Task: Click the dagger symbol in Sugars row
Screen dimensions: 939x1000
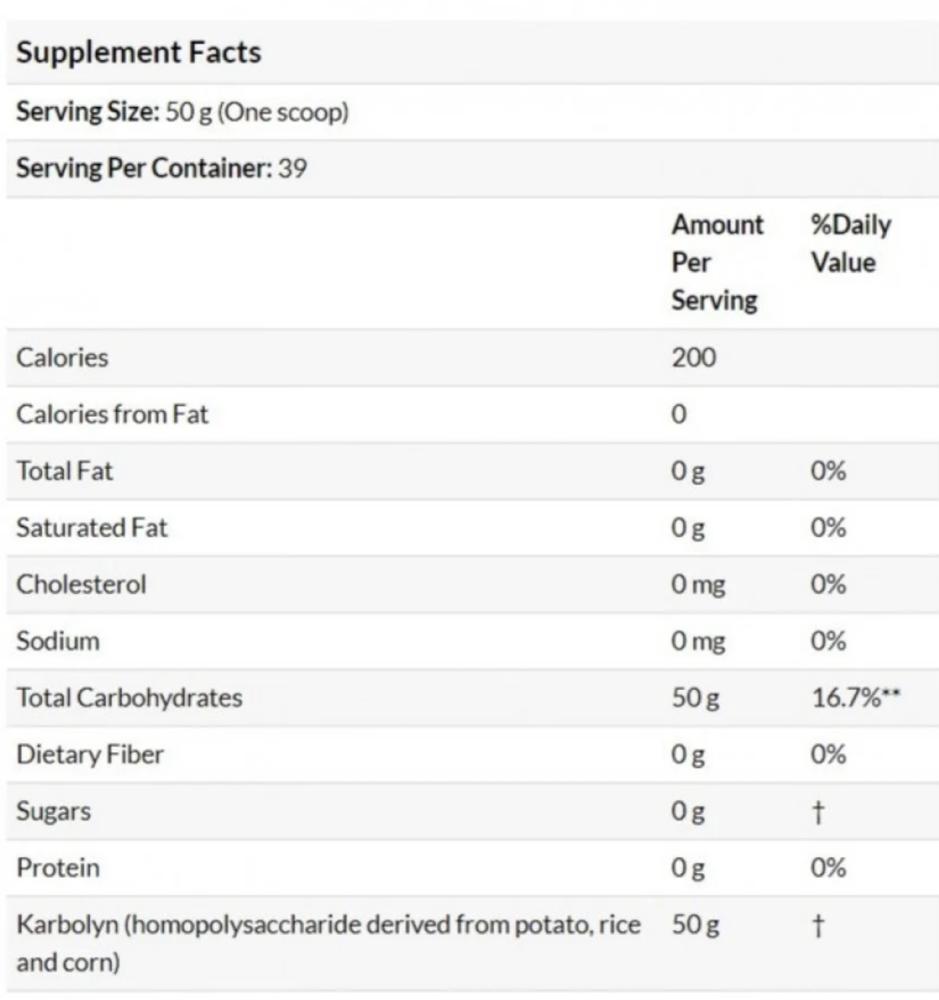Action: (x=818, y=812)
